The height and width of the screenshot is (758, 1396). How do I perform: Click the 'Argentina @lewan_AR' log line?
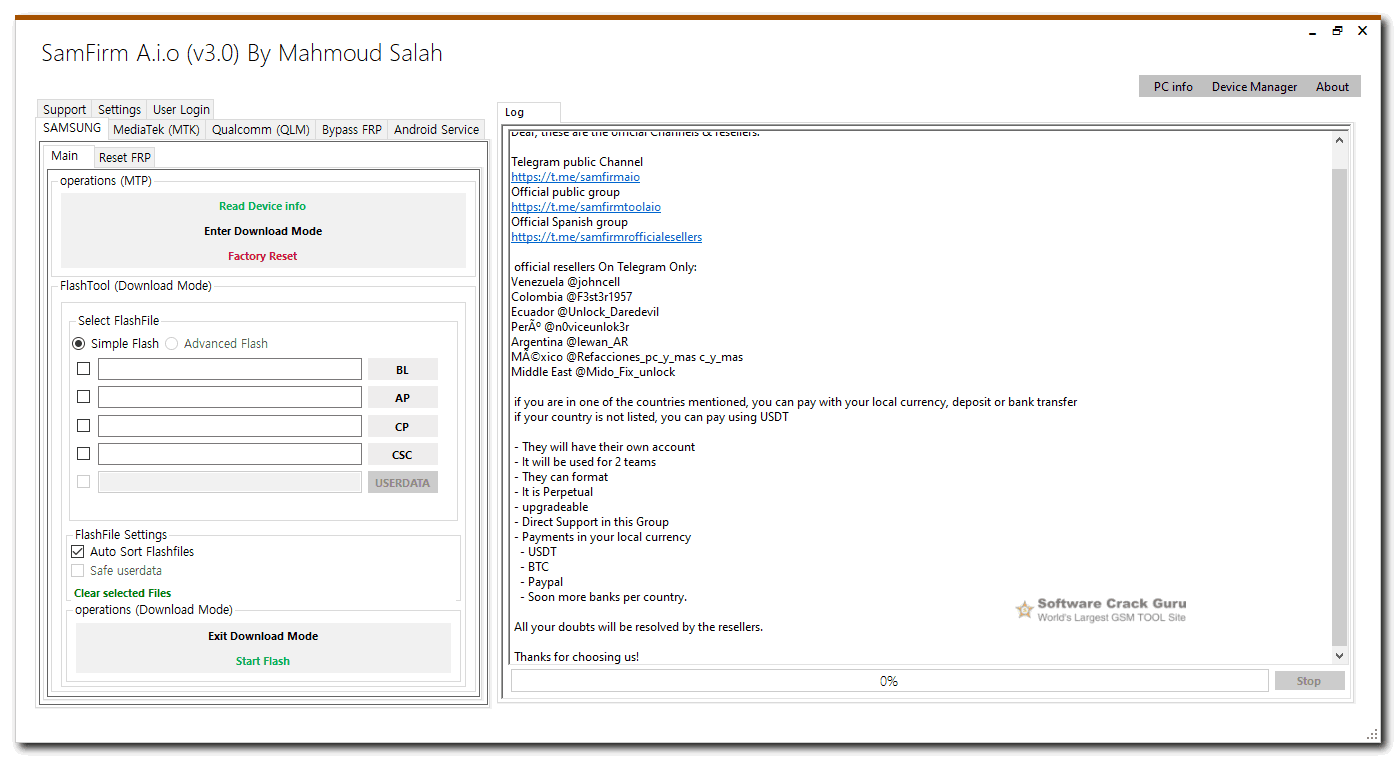click(x=569, y=342)
